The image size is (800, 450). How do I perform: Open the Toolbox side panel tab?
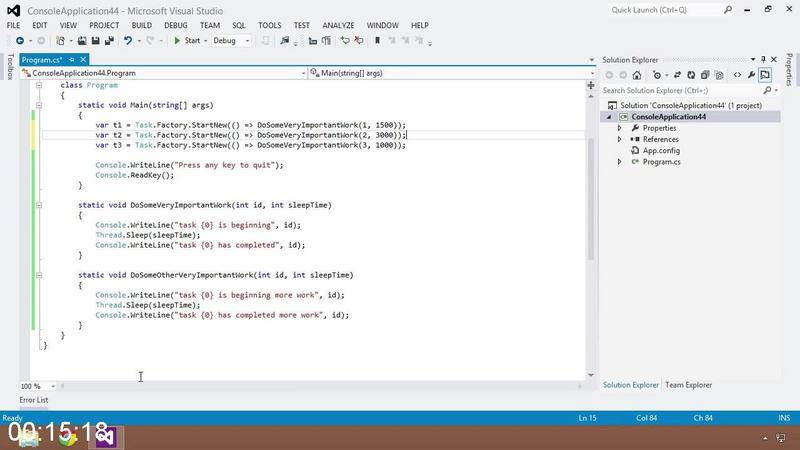click(x=10, y=66)
